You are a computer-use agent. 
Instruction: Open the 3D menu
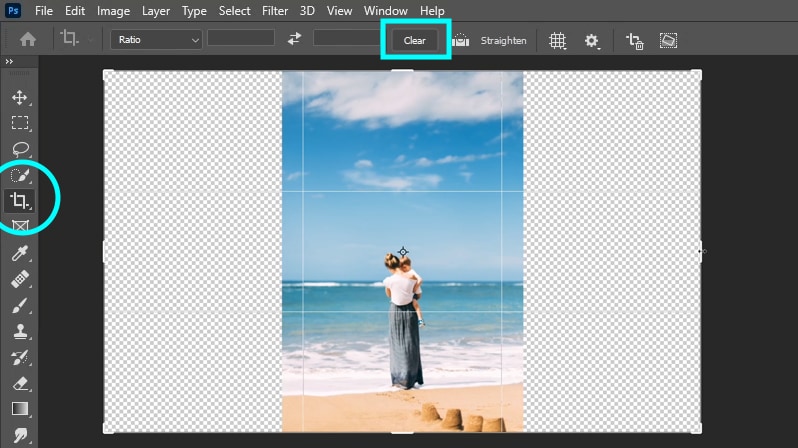(x=307, y=11)
